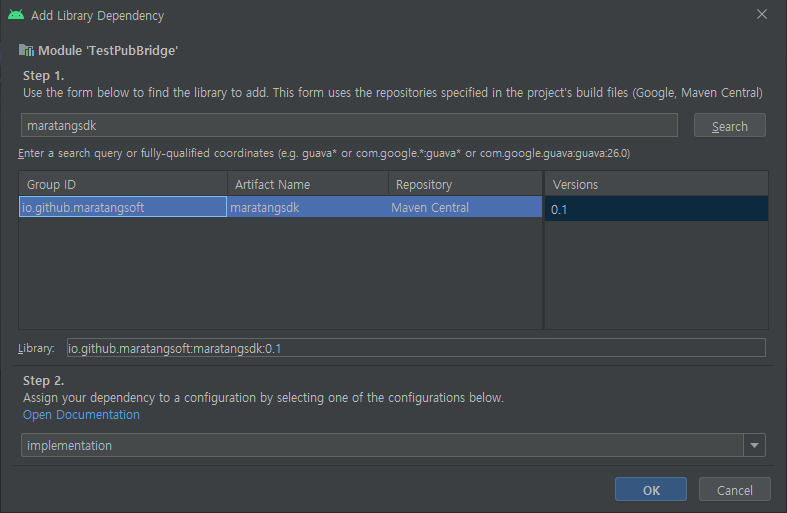The height and width of the screenshot is (513, 787).
Task: Focus the Library coordinates text field
Action: (x=416, y=348)
